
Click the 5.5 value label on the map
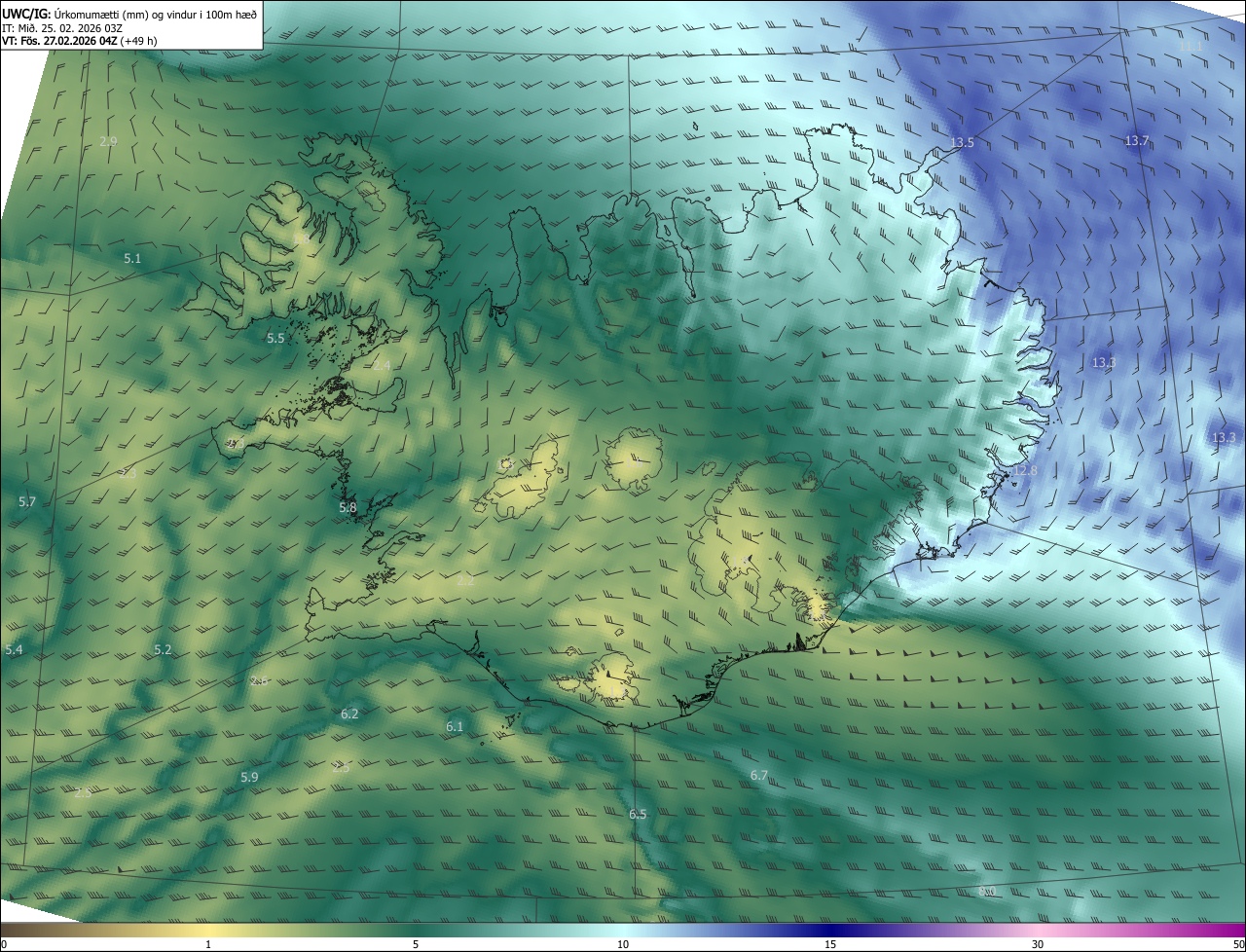click(275, 338)
